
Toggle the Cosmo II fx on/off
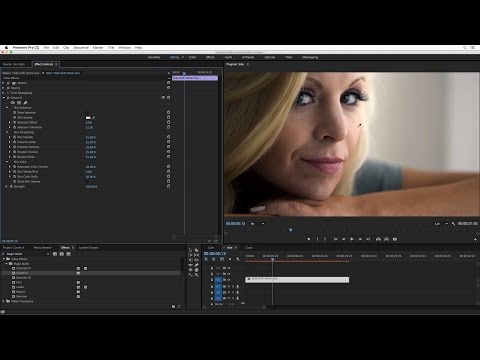coord(8,98)
